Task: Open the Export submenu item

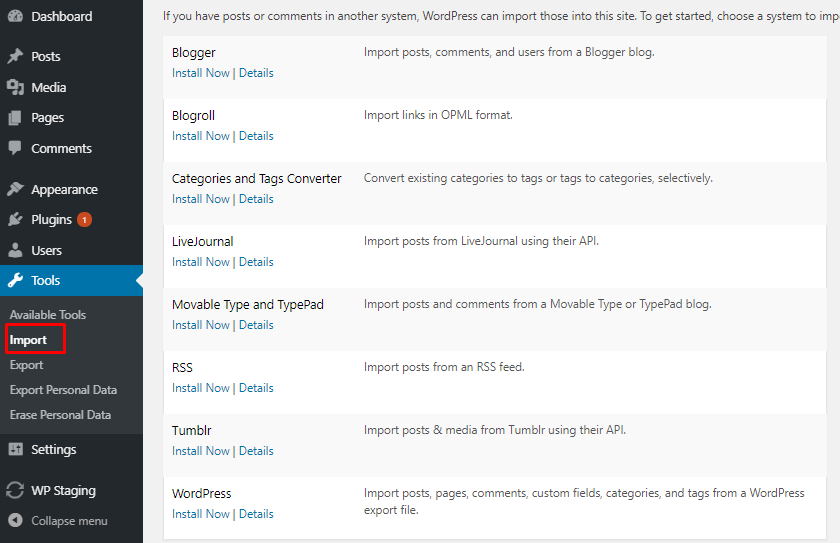Action: 26,365
